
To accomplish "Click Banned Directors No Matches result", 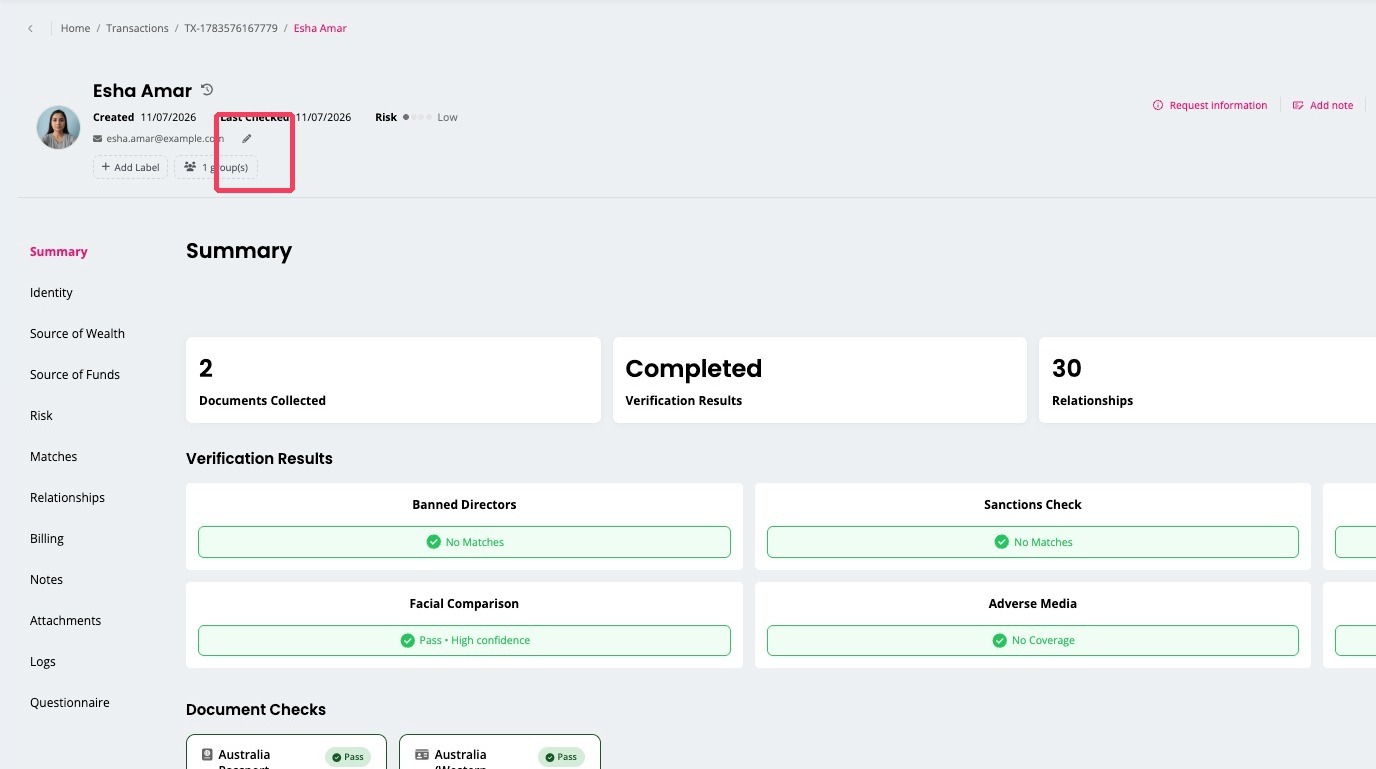I will (x=464, y=542).
